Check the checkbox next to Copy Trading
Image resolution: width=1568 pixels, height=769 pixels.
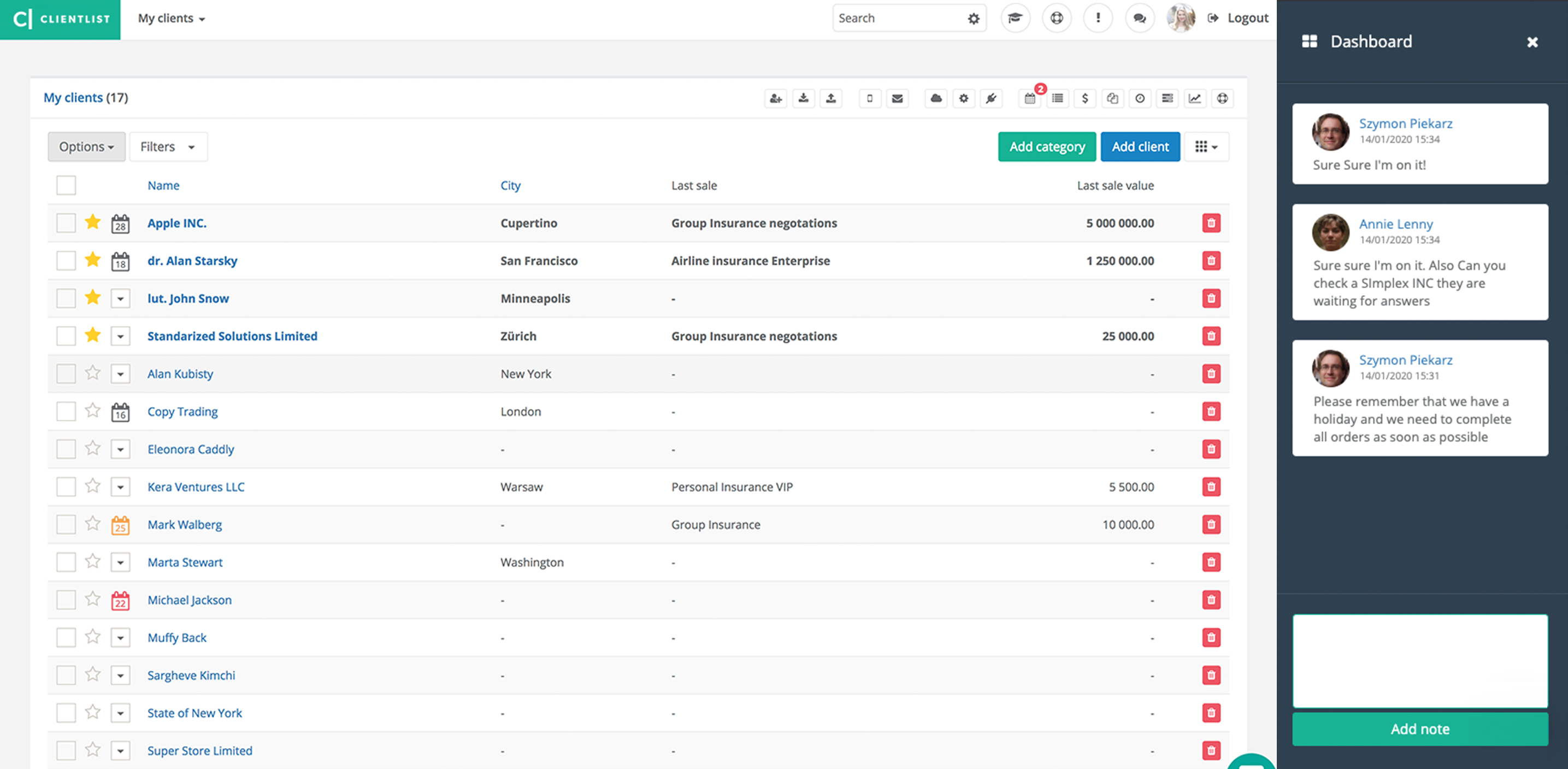tap(65, 411)
